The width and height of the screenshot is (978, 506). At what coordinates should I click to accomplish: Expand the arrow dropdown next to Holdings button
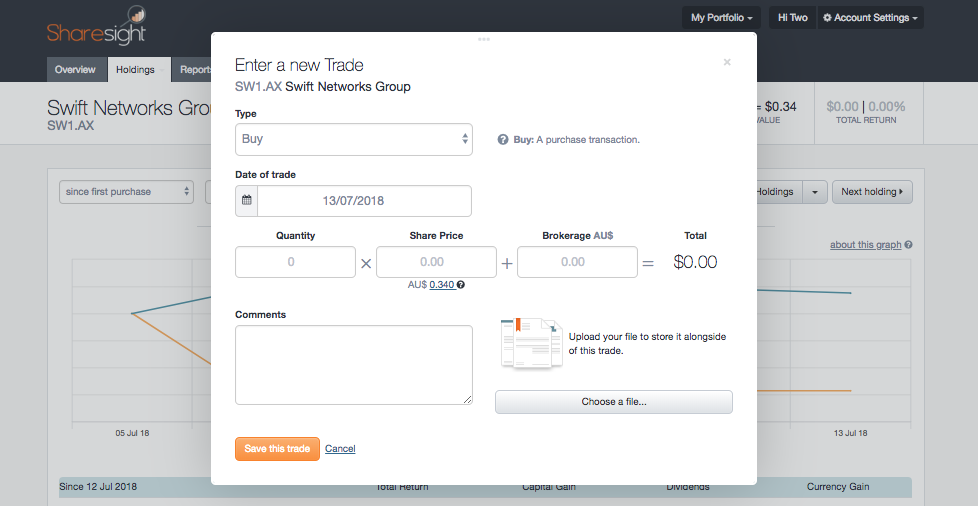tap(815, 192)
